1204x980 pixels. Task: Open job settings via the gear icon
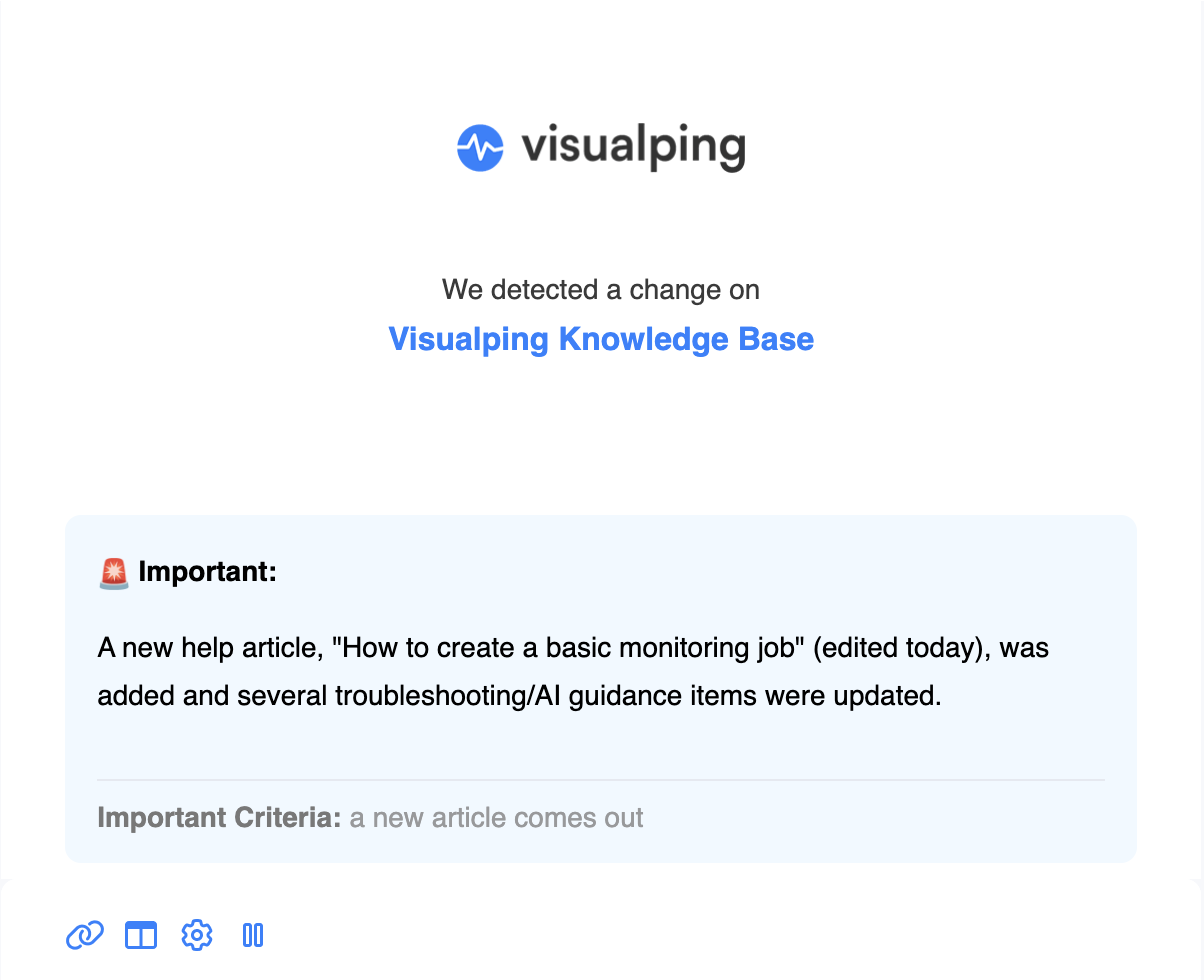coord(197,935)
